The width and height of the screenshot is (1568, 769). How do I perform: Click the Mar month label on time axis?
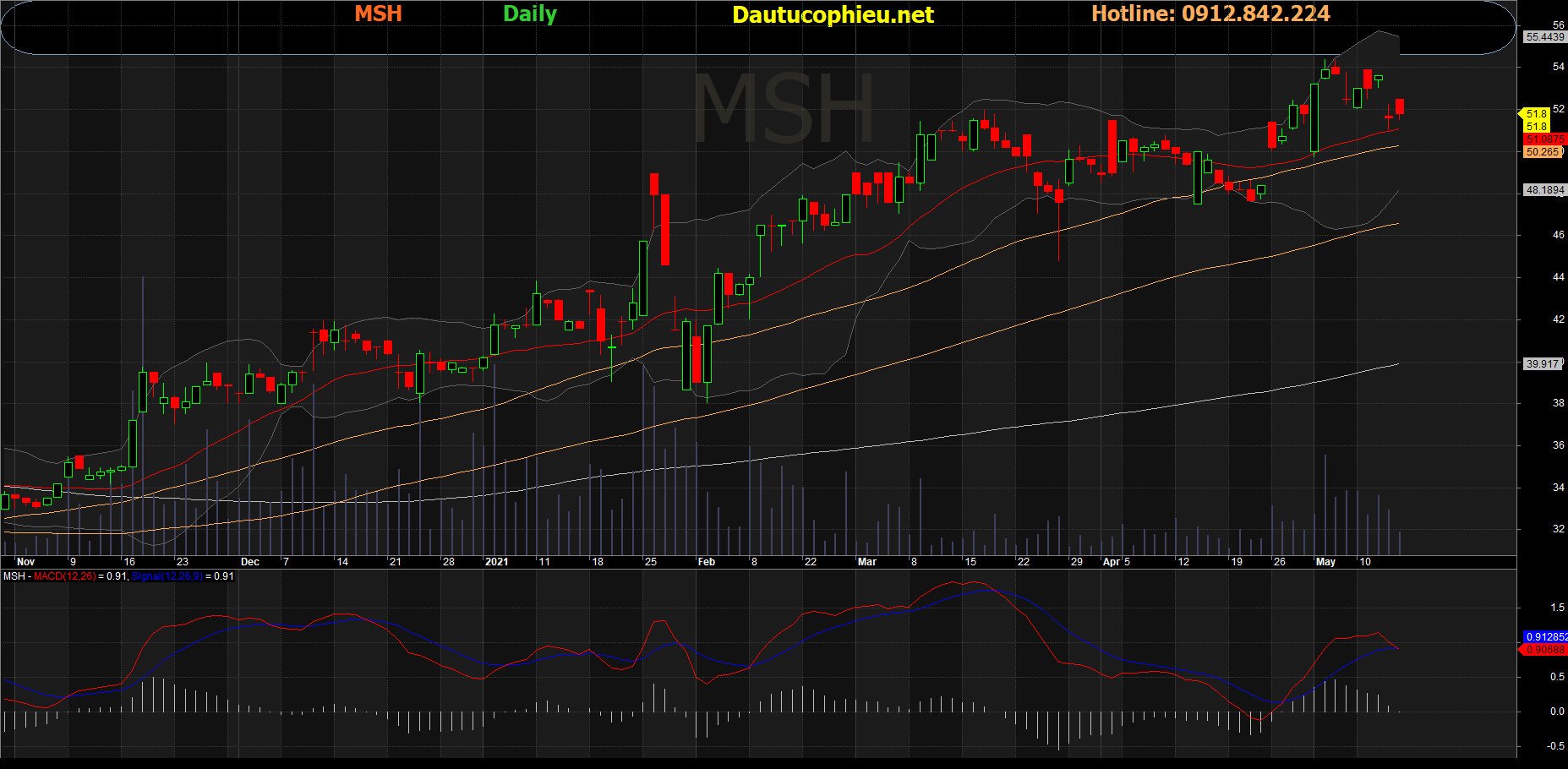click(867, 562)
